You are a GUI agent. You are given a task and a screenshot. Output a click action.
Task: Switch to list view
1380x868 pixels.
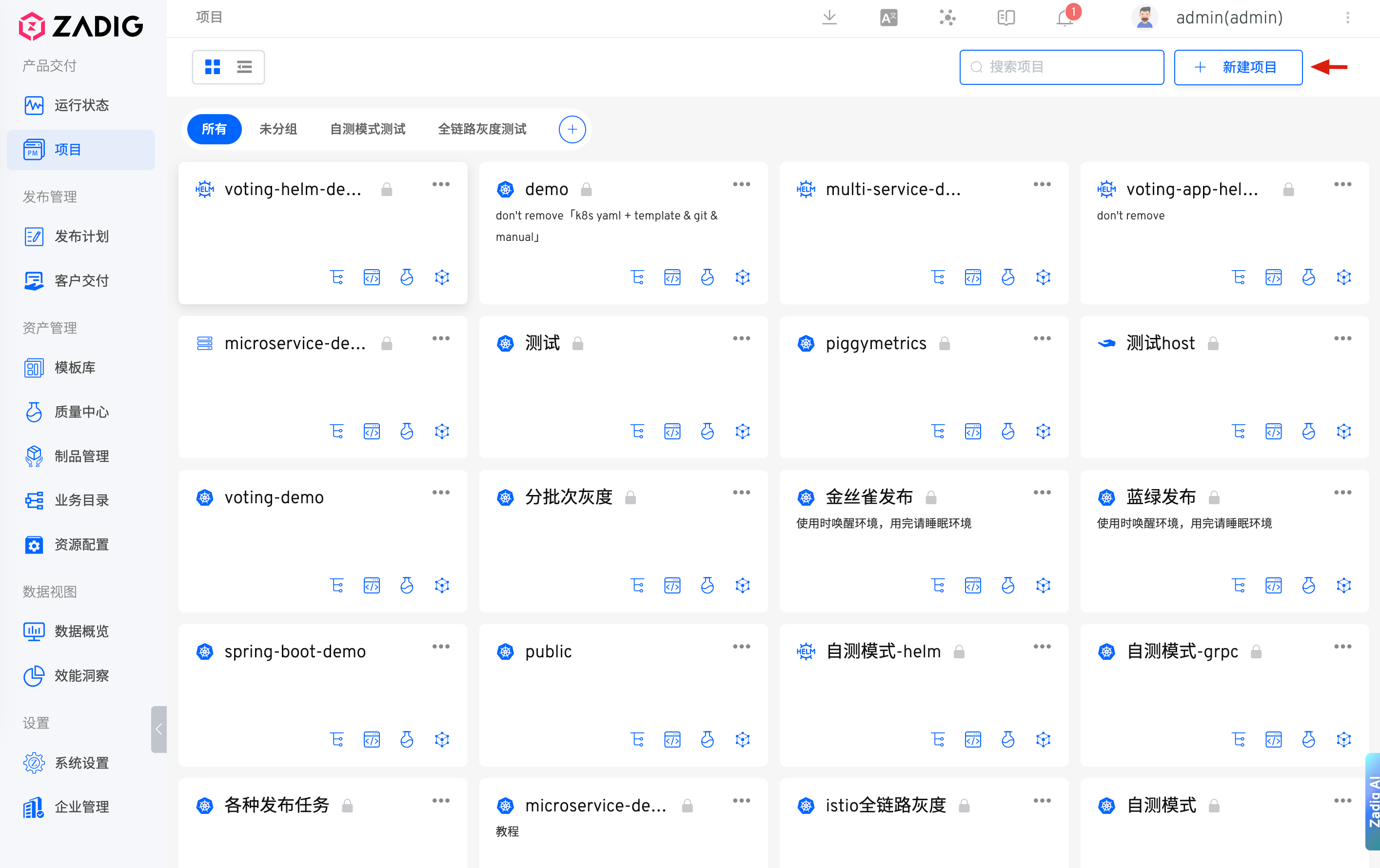tap(244, 67)
